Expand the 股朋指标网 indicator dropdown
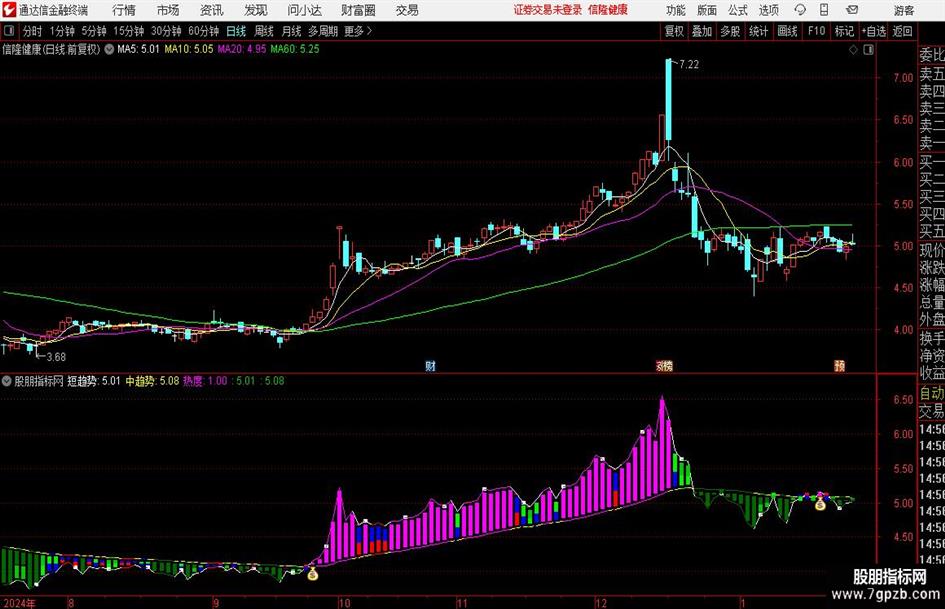The height and width of the screenshot is (609, 945). tap(7, 381)
